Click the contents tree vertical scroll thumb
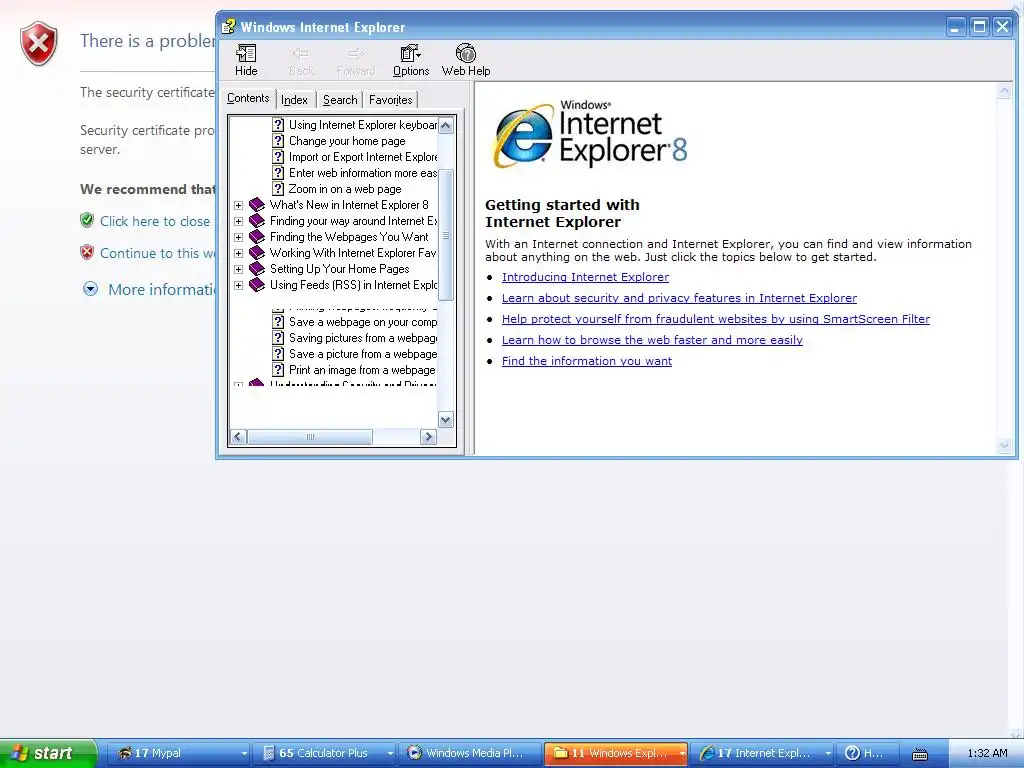1024x768 pixels. [x=446, y=234]
